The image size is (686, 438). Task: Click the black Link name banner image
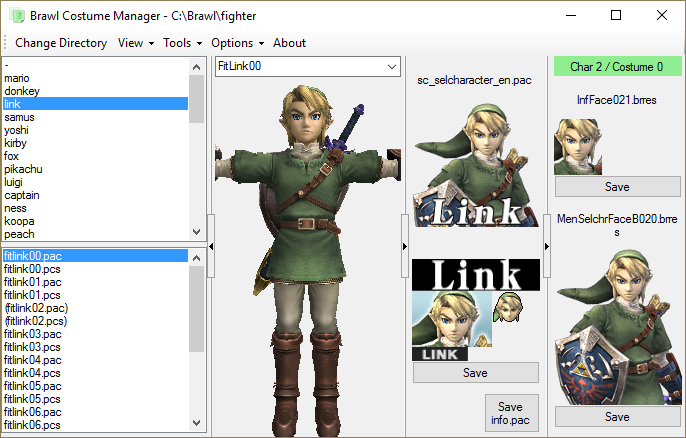click(476, 275)
